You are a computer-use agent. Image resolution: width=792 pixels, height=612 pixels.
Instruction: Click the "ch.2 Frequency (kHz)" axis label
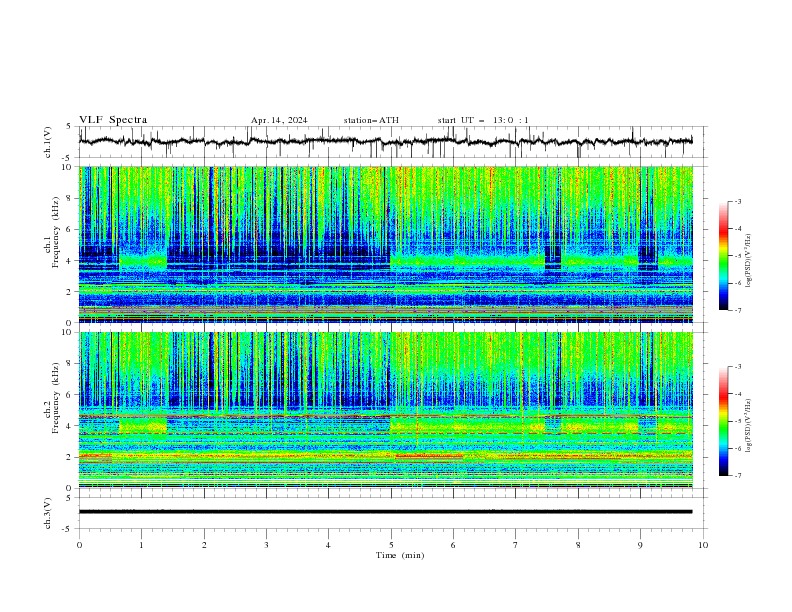tap(52, 398)
